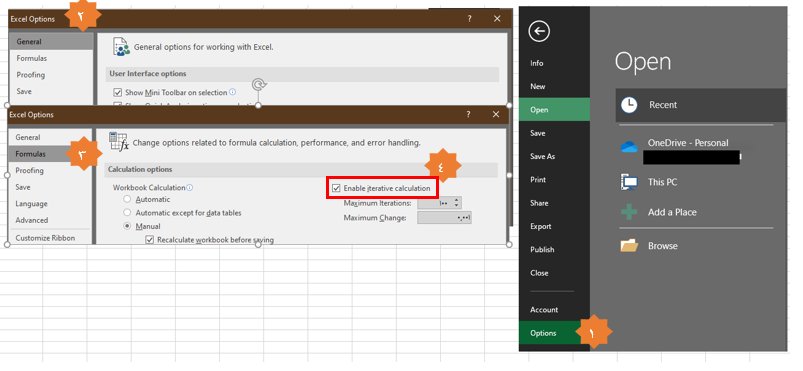803x371 pixels.
Task: Select General tab in upper Excel Options dialog
Action: pos(51,42)
